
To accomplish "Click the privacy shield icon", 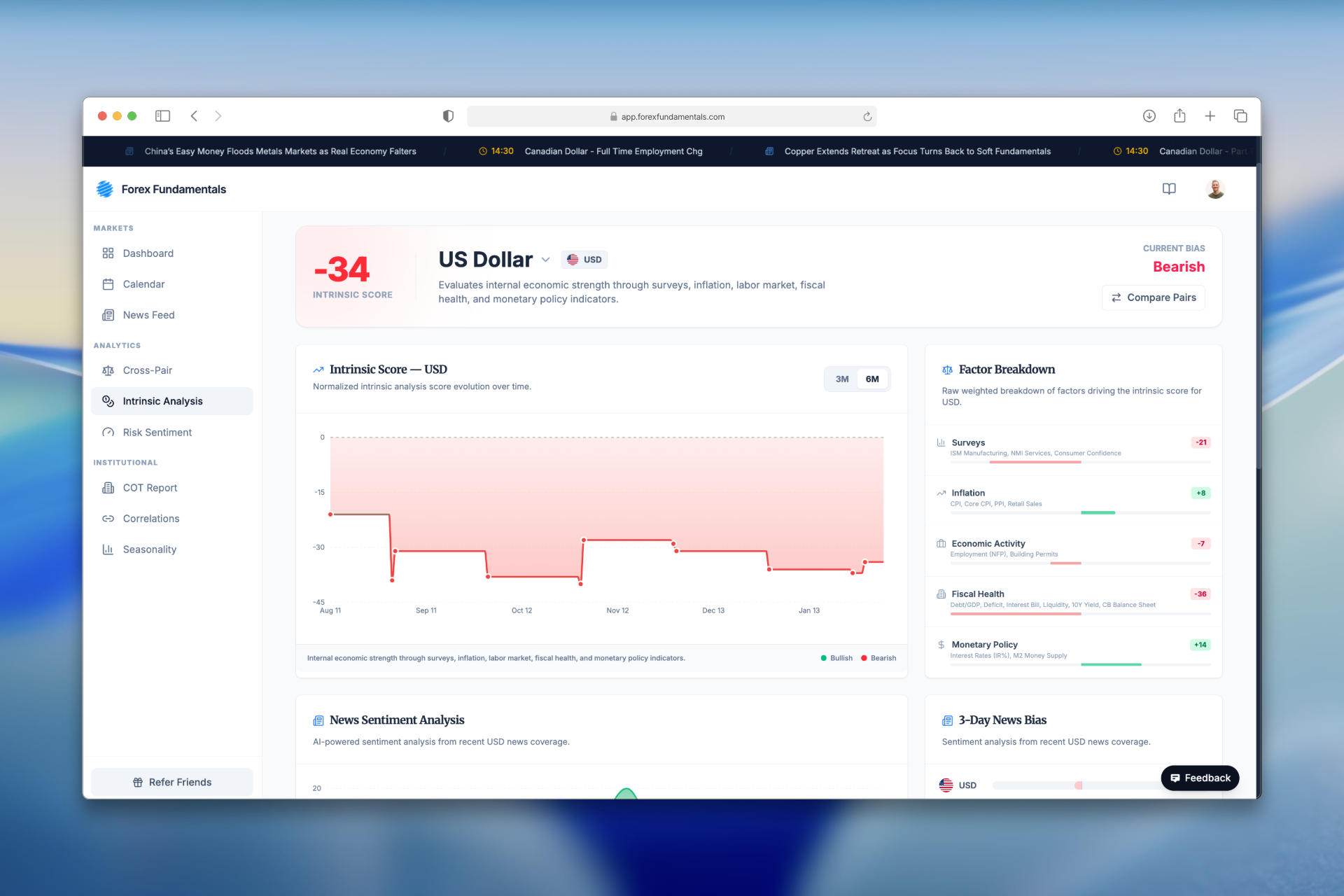I will pos(448,116).
